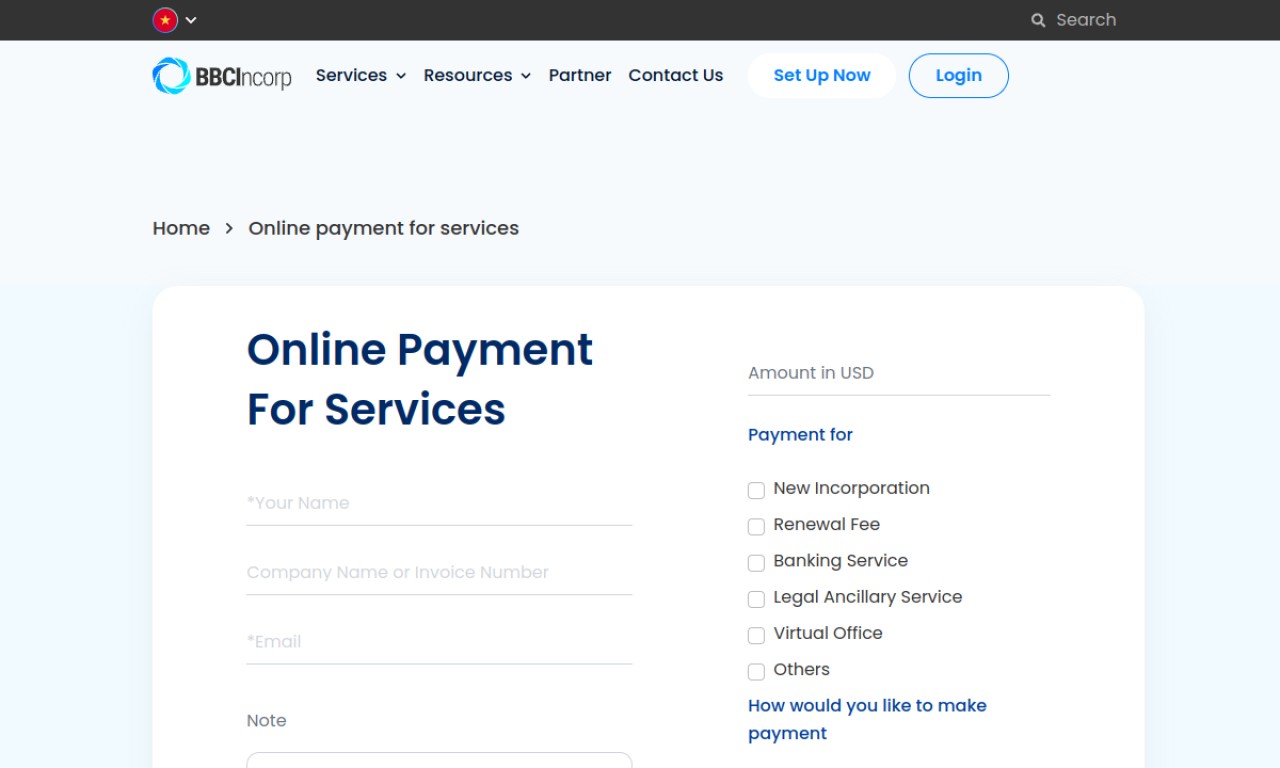This screenshot has height=768, width=1280.
Task: Toggle the Virtual Office checkbox
Action: click(x=756, y=635)
